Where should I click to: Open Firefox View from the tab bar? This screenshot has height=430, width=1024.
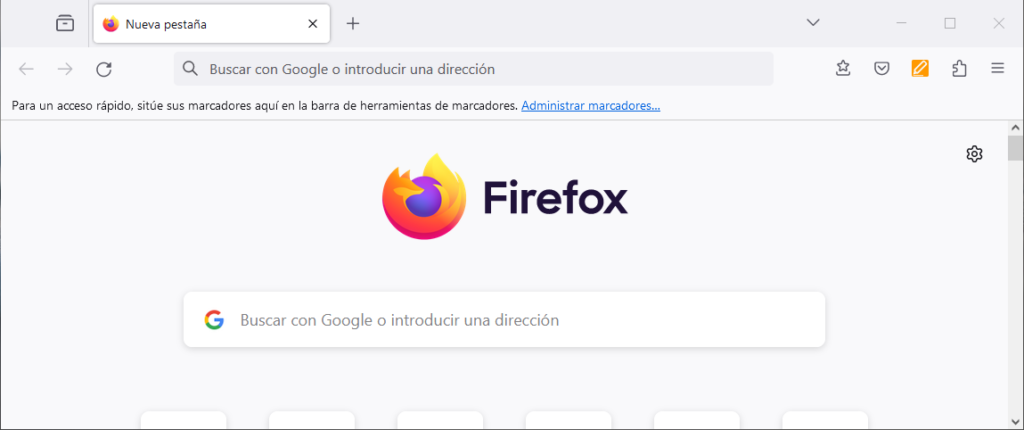65,23
